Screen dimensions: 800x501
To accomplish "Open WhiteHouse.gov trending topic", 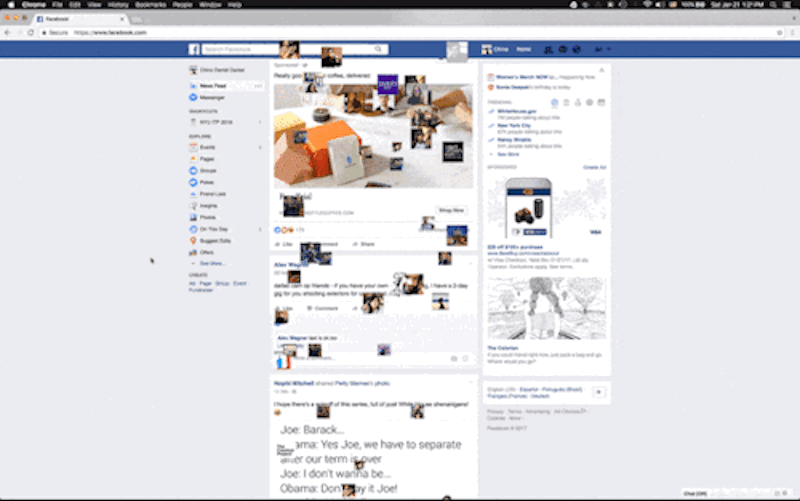I will (516, 111).
